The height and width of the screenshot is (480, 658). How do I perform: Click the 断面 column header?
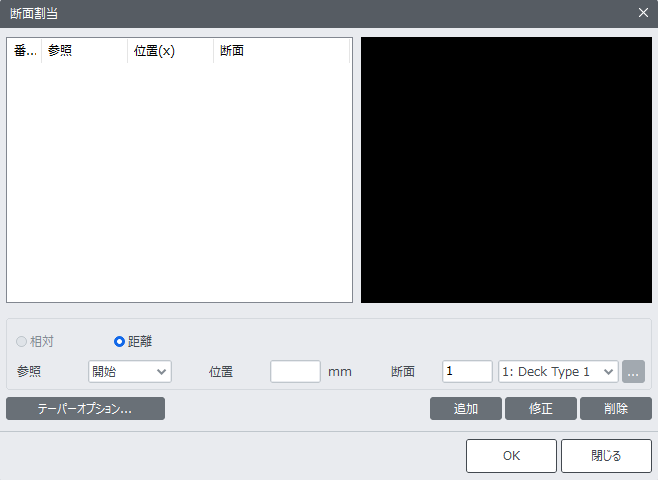coord(282,51)
